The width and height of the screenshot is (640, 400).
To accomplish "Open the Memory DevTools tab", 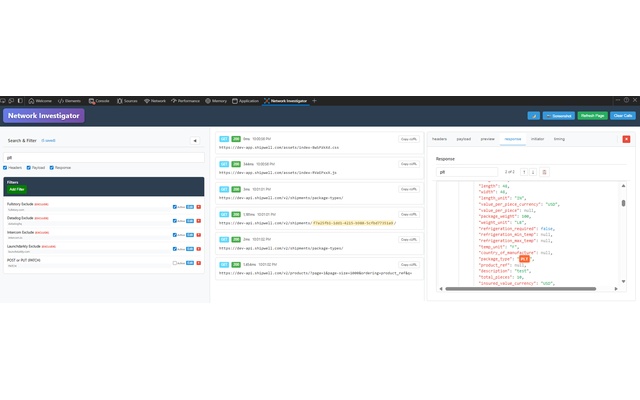I will [x=216, y=101].
